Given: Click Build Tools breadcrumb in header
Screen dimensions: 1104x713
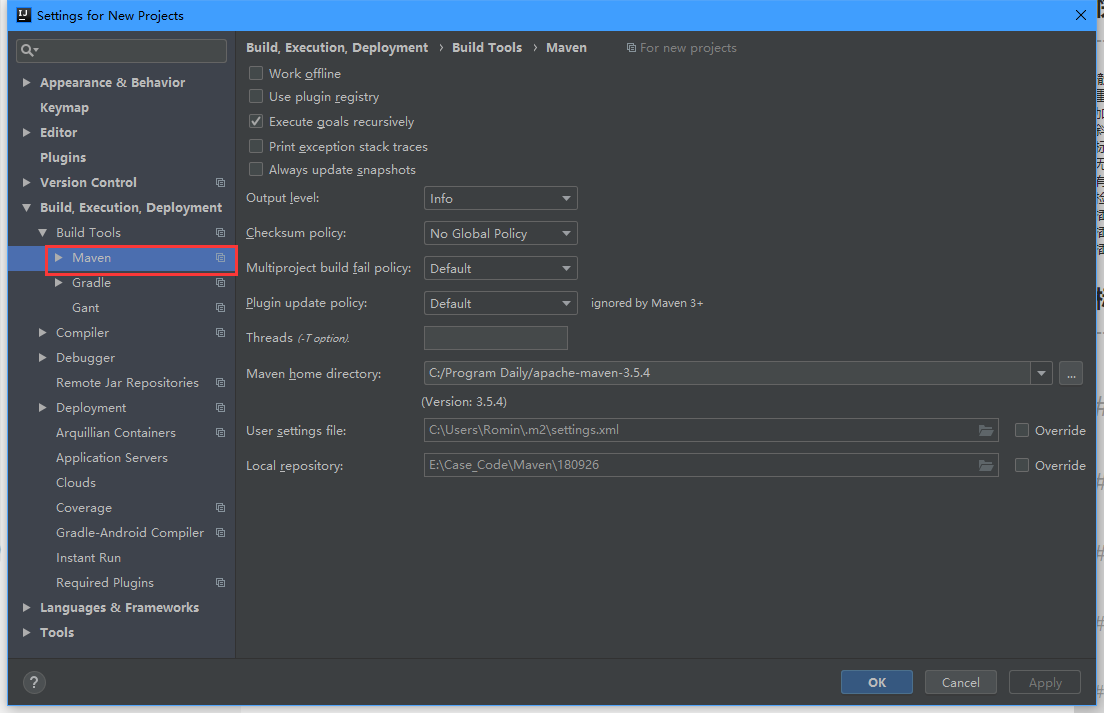Looking at the screenshot, I should tap(487, 48).
